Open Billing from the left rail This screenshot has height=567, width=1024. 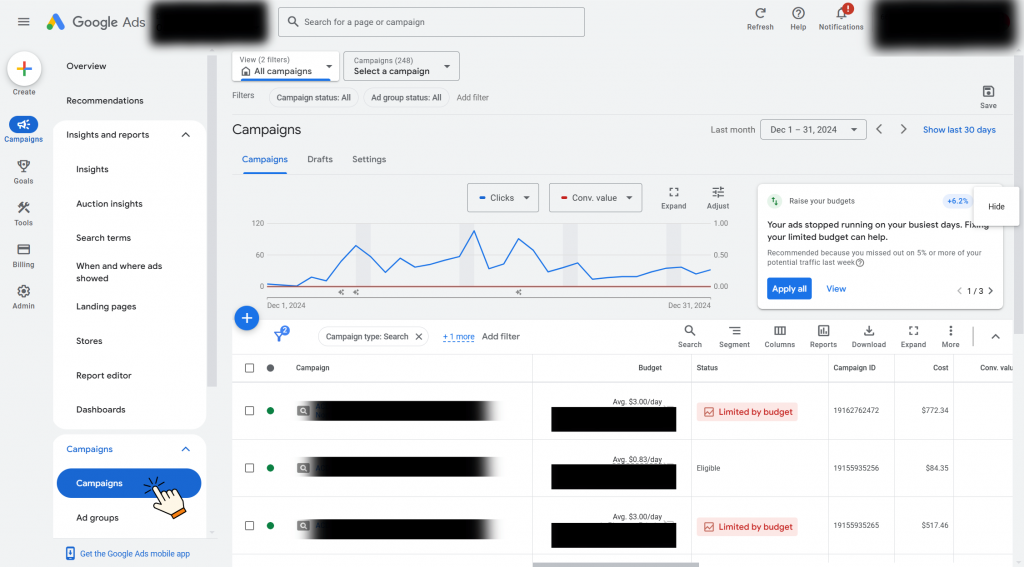[24, 250]
